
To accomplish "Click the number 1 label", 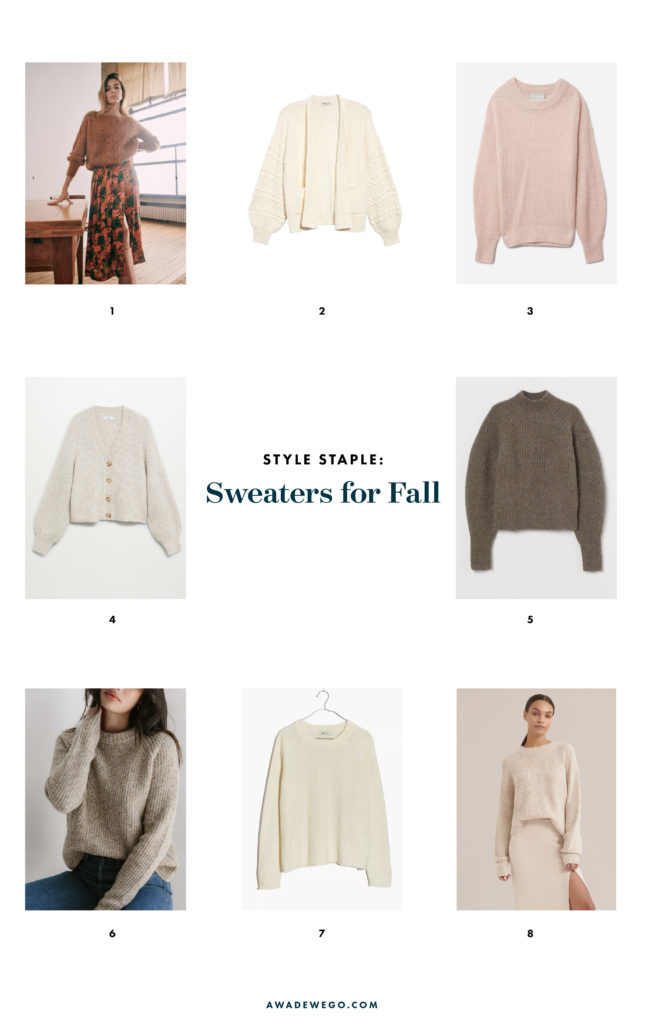I will tap(112, 311).
